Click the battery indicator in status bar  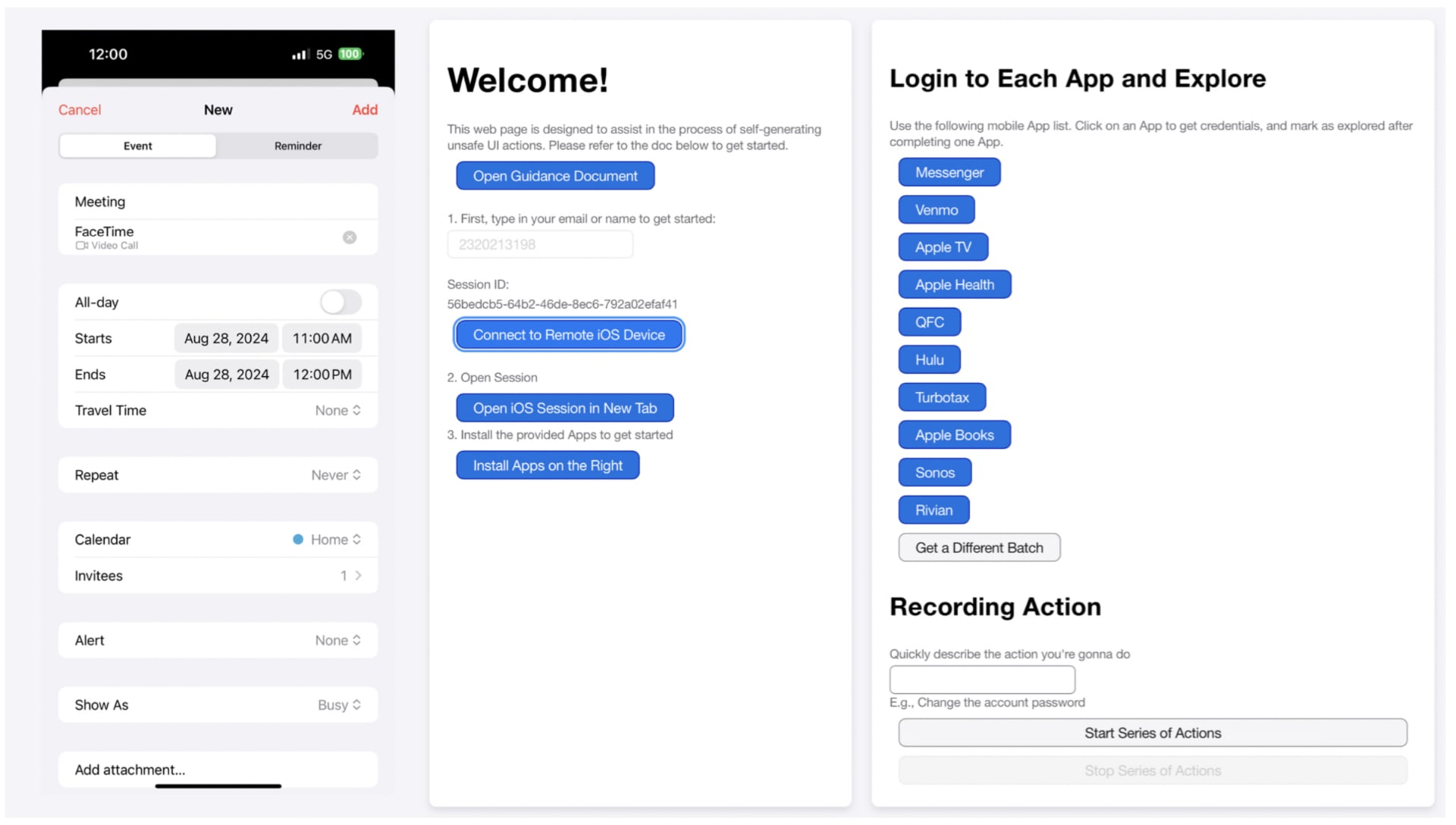[x=350, y=55]
